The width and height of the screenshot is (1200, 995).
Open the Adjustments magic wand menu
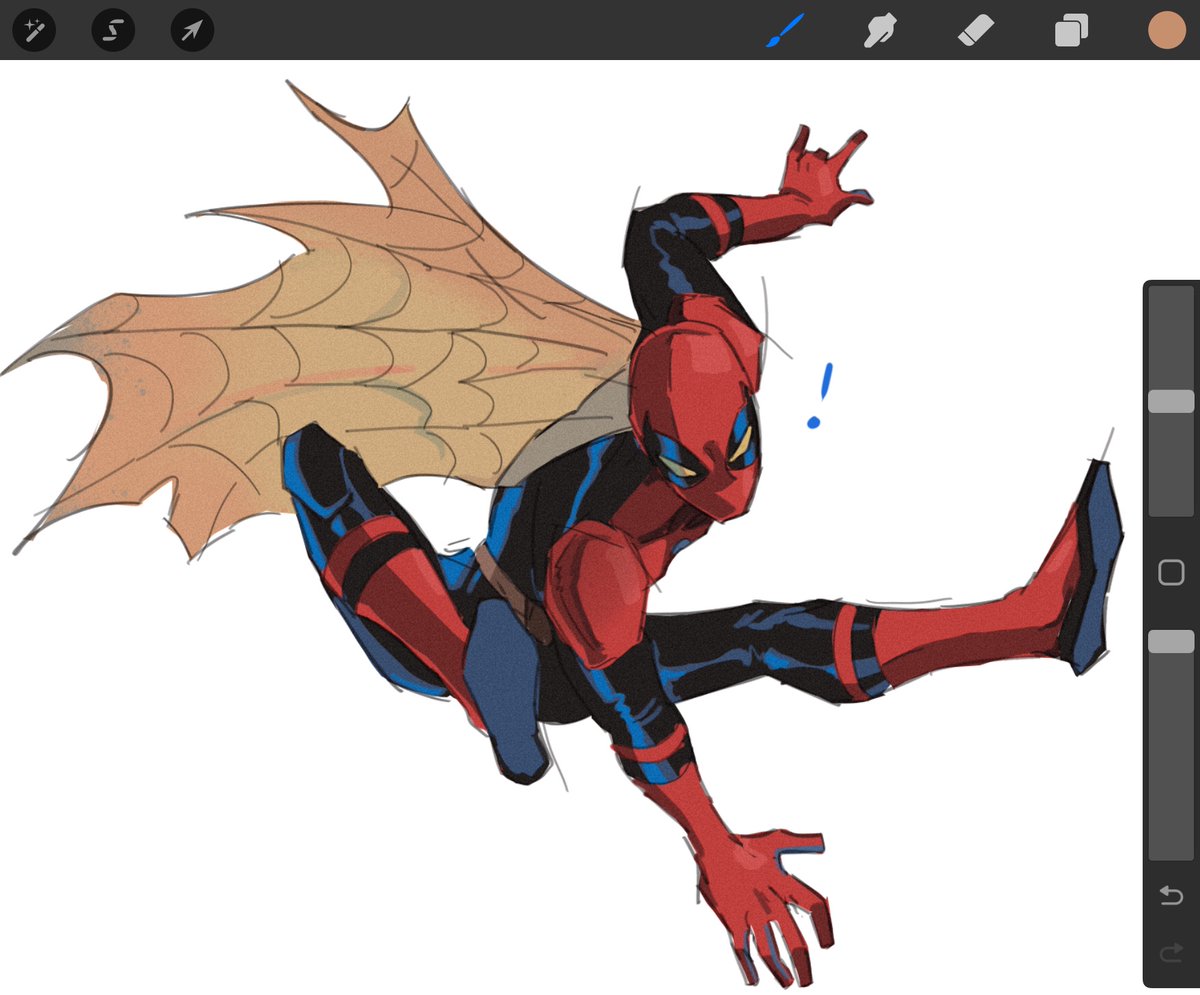pyautogui.click(x=33, y=30)
